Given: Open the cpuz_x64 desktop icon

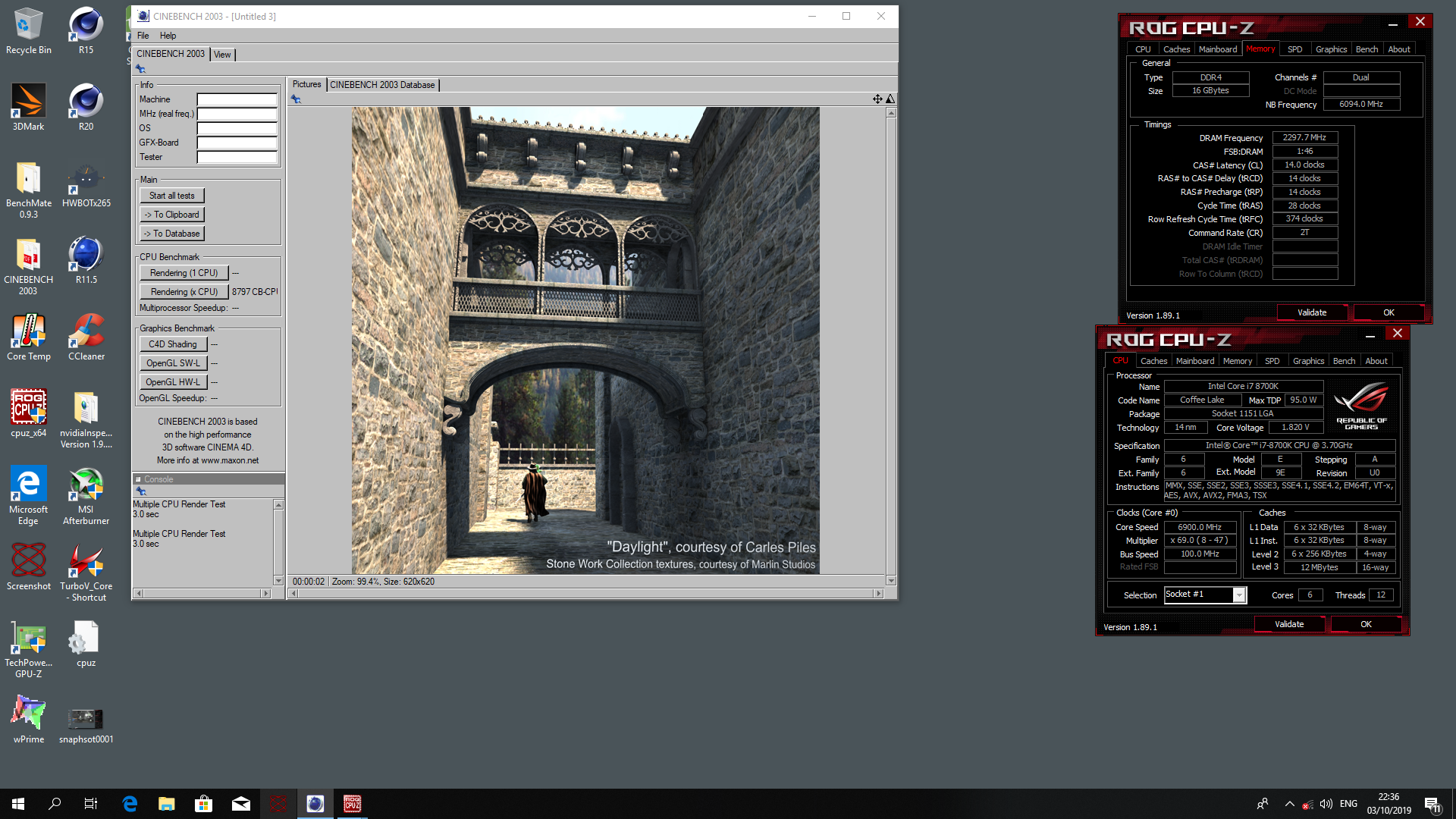Looking at the screenshot, I should pos(28,413).
